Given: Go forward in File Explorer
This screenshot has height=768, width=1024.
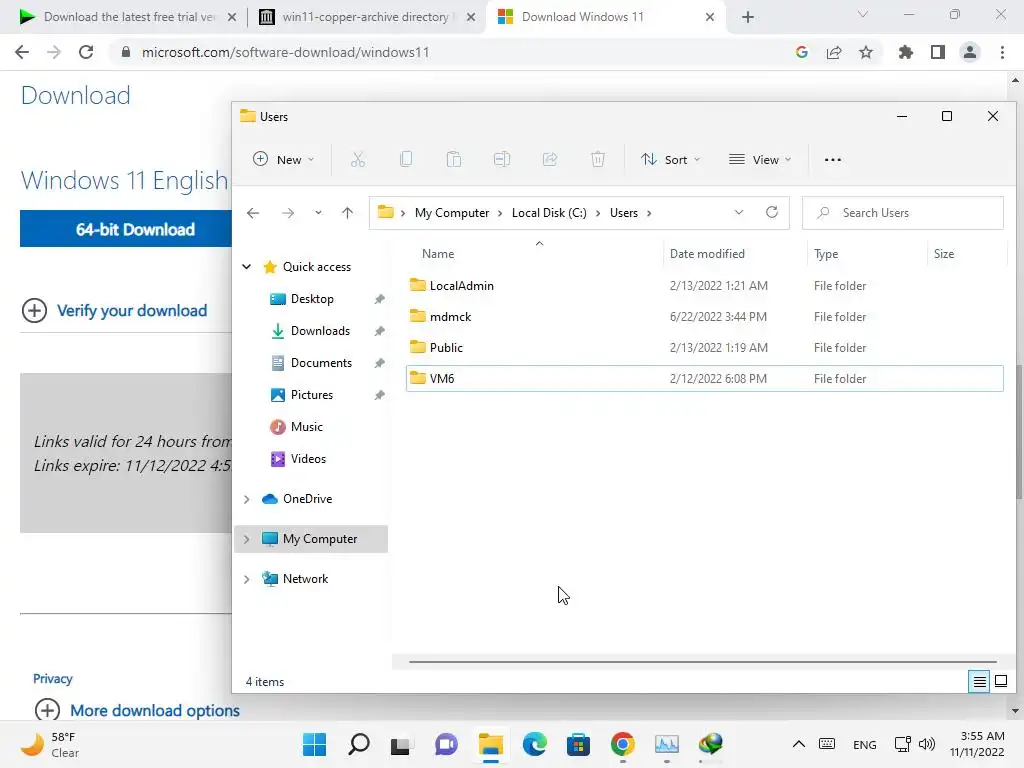Looking at the screenshot, I should [288, 213].
